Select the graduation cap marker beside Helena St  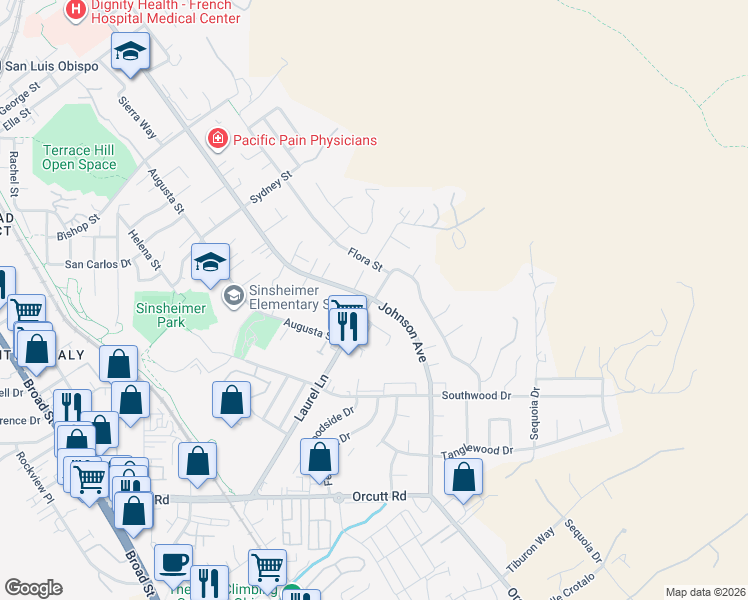(210, 265)
